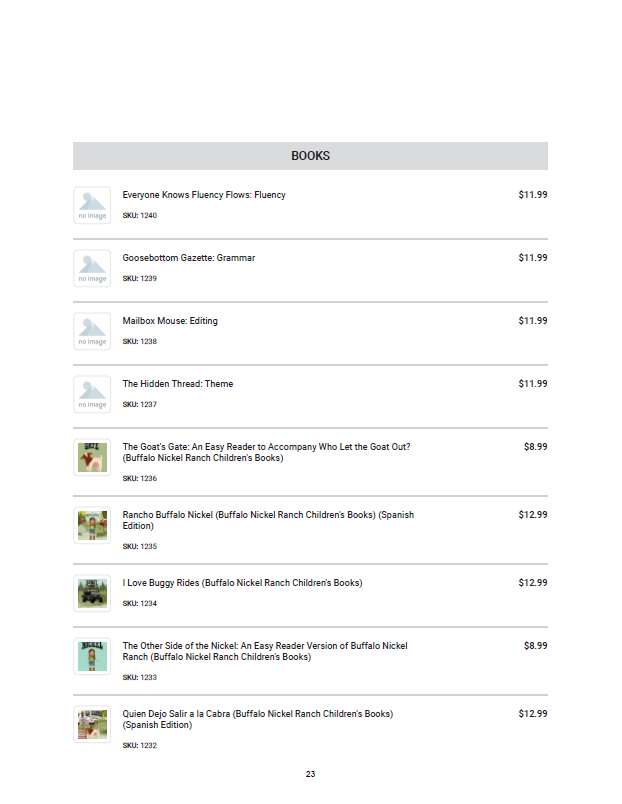The height and width of the screenshot is (804, 622).
Task: Click the Goosebottom Gazette no-image placeholder
Action: (92, 268)
